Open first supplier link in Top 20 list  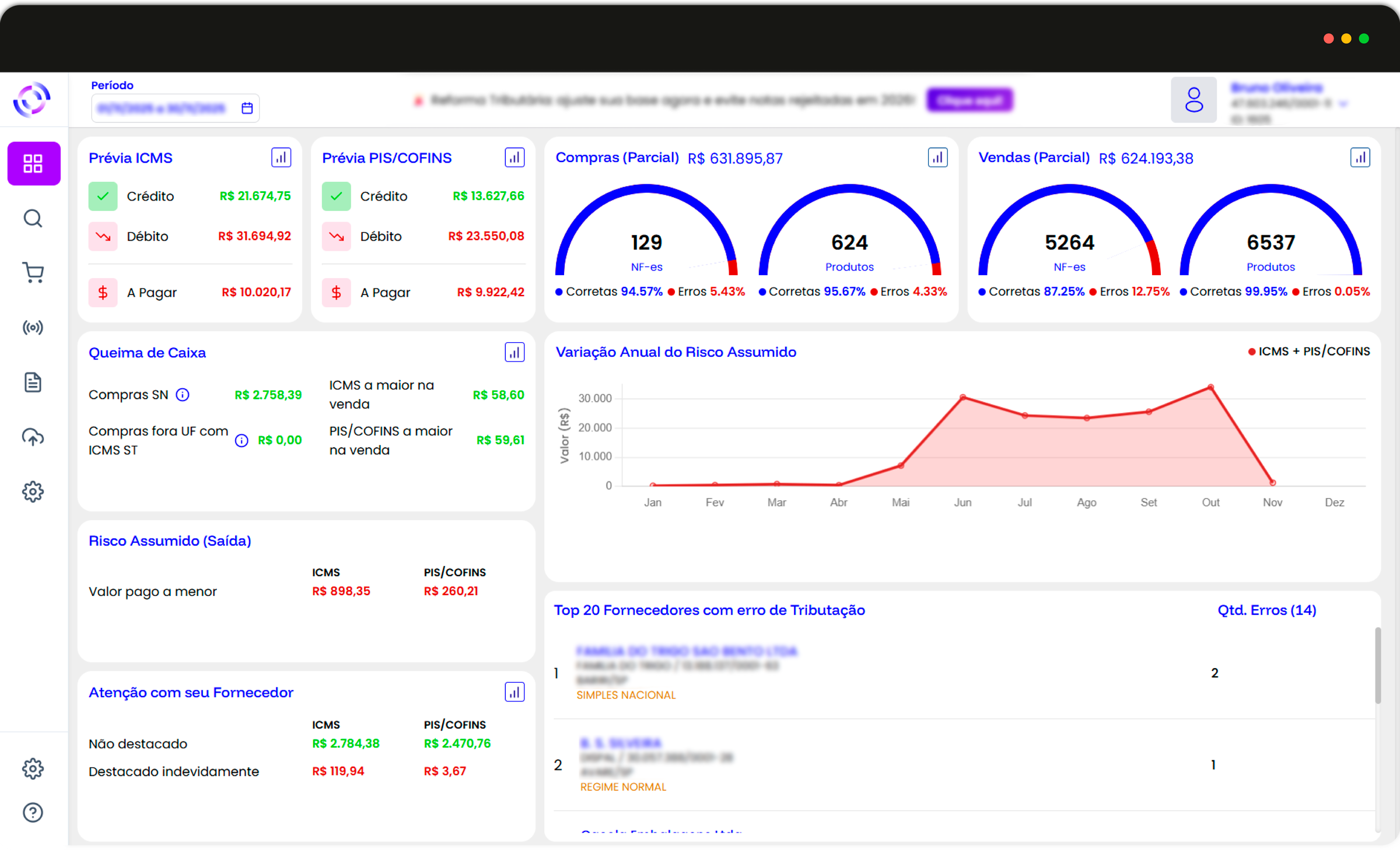[x=686, y=651]
